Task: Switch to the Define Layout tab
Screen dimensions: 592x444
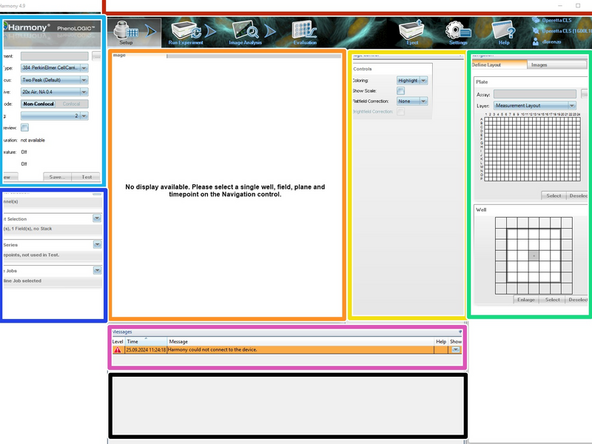Action: (499, 65)
